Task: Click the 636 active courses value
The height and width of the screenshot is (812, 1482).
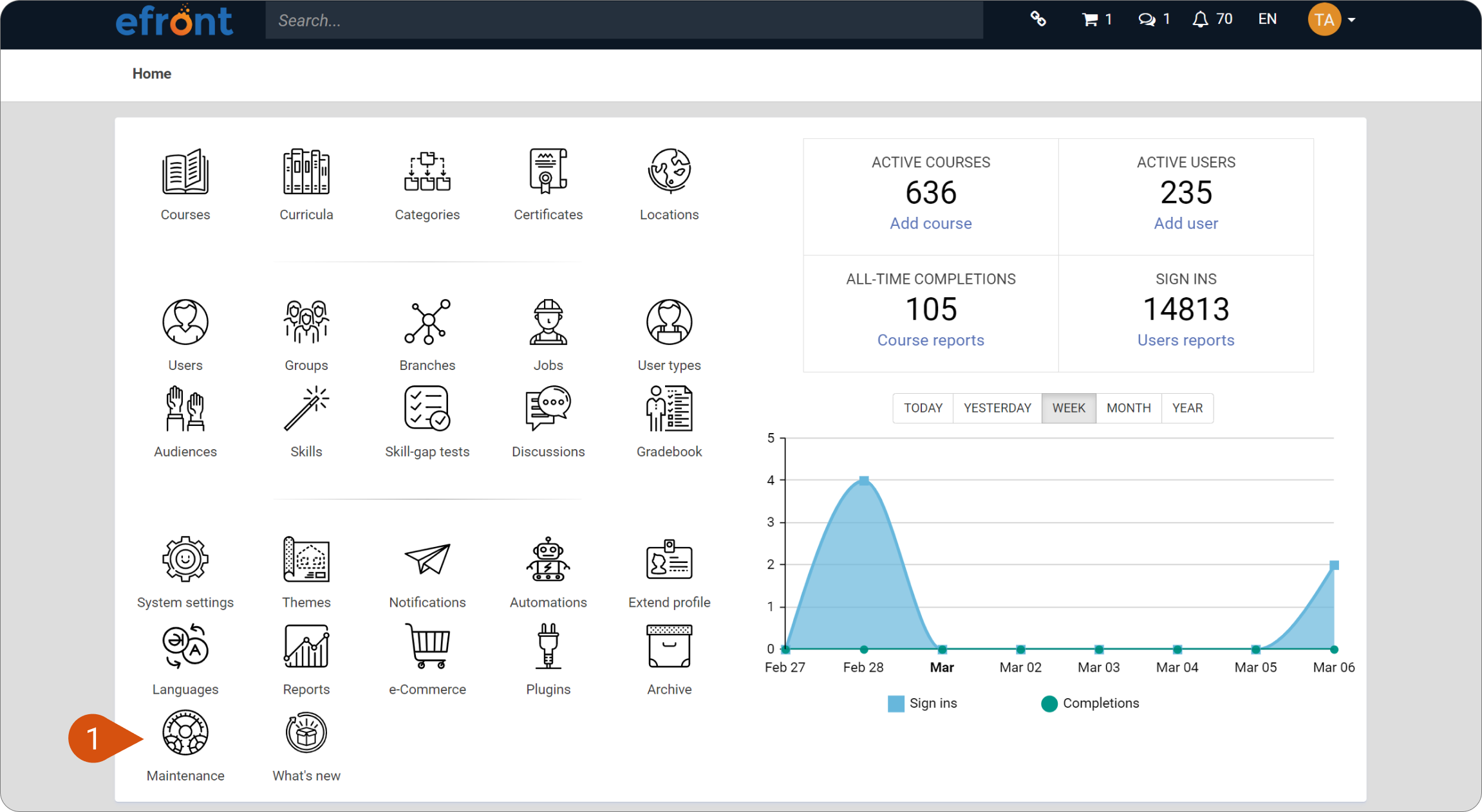Action: coord(931,192)
